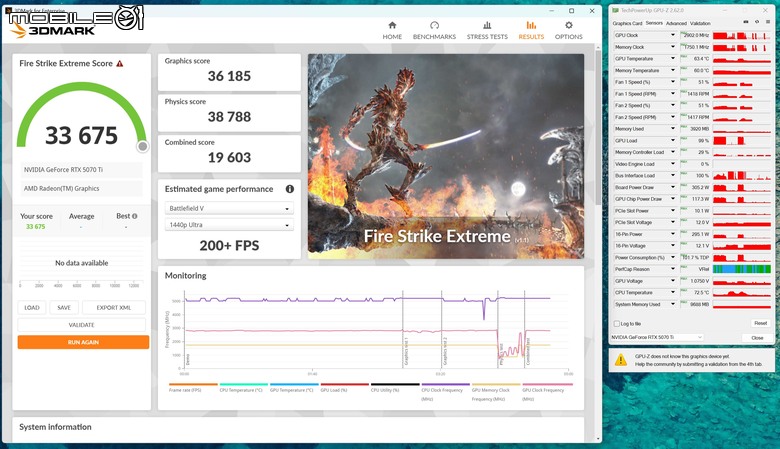780x449 pixels.
Task: Click the Physics score 38 788
Action: click(x=229, y=117)
